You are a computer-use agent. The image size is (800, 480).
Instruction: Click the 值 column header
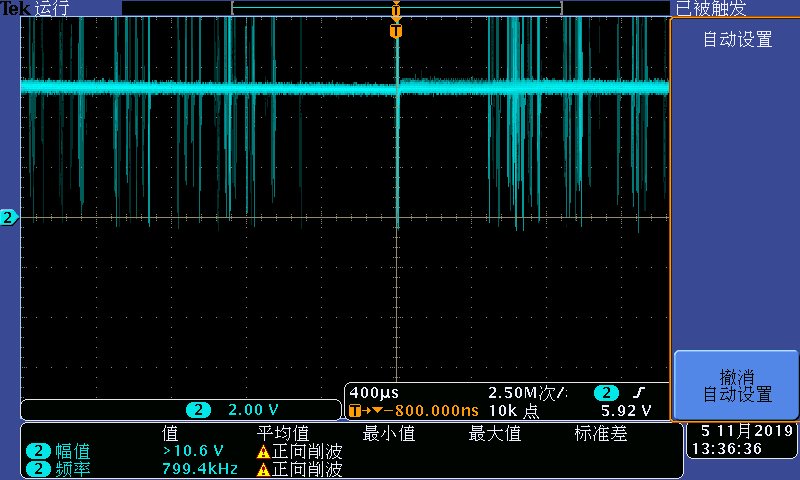coord(170,434)
